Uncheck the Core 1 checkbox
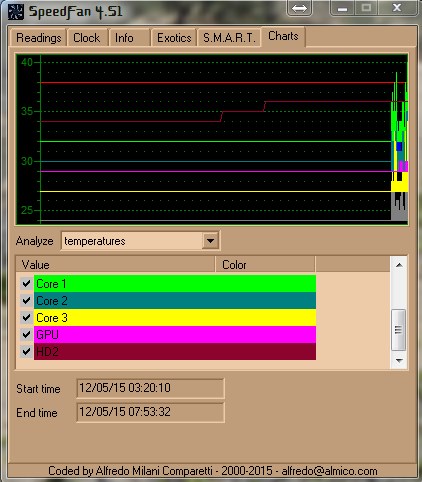The height and width of the screenshot is (482, 422). click(26, 284)
